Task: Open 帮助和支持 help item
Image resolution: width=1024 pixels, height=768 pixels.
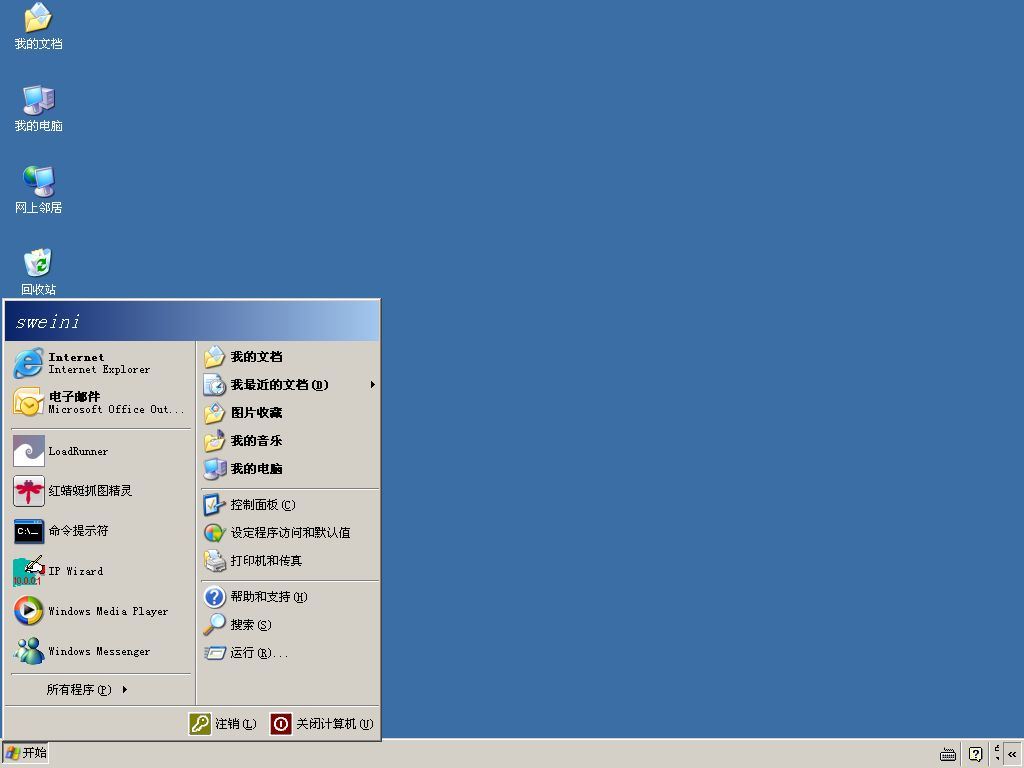Action: pyautogui.click(x=289, y=597)
